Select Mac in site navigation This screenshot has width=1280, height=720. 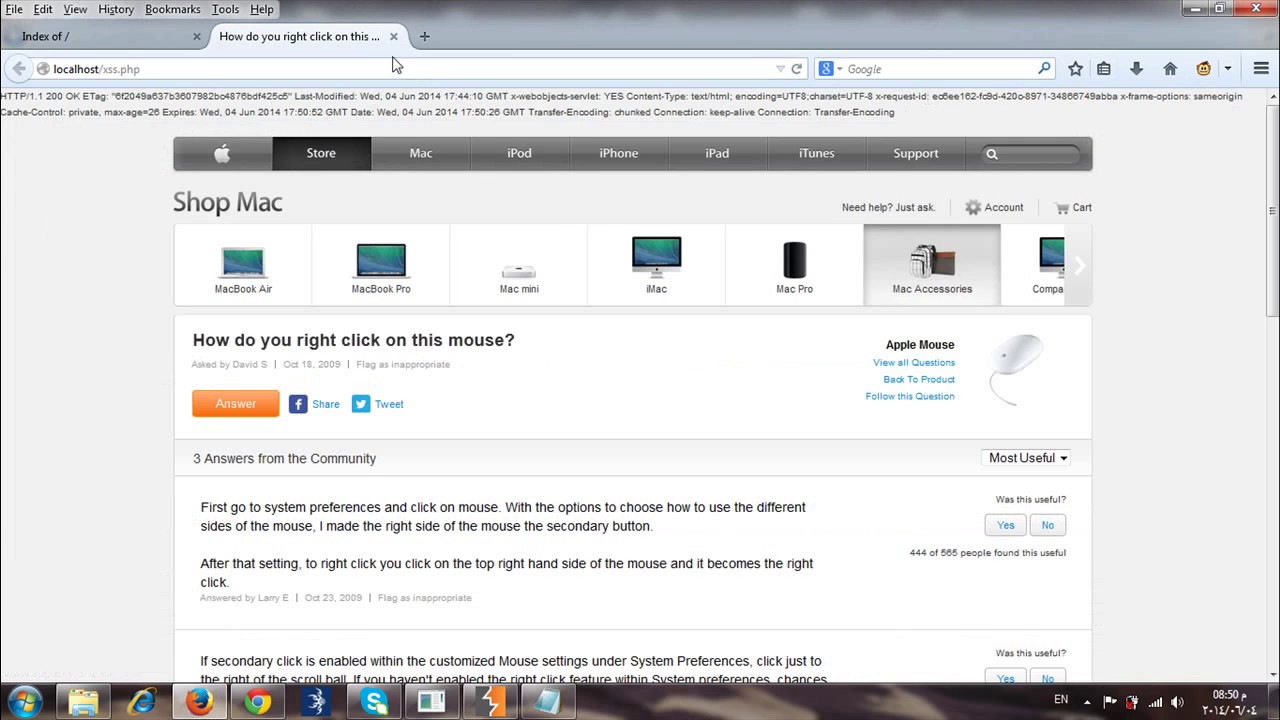pos(421,153)
